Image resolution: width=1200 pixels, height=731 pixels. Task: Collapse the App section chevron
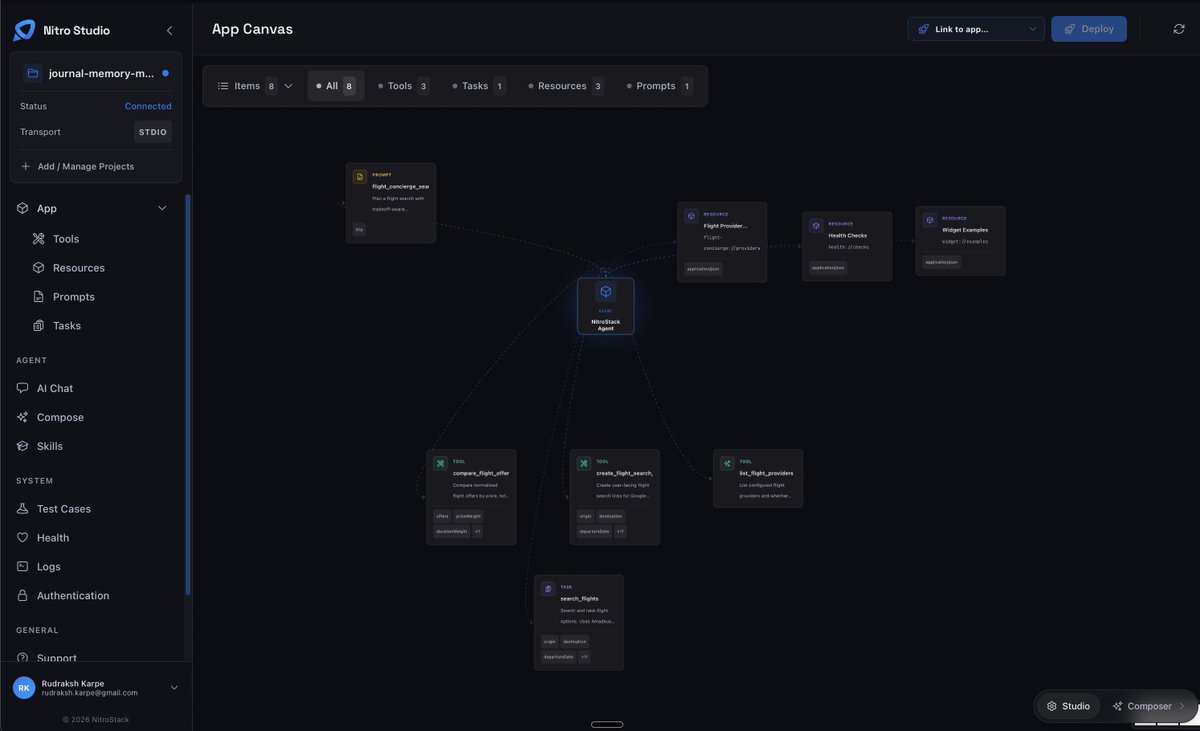[162, 208]
